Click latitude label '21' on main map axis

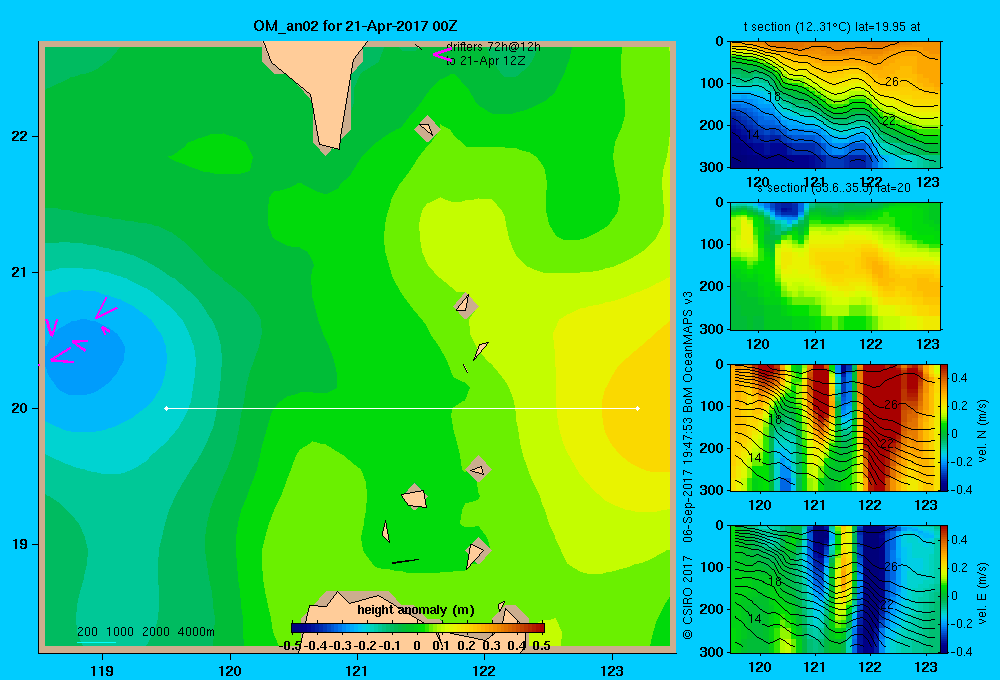pyautogui.click(x=20, y=272)
